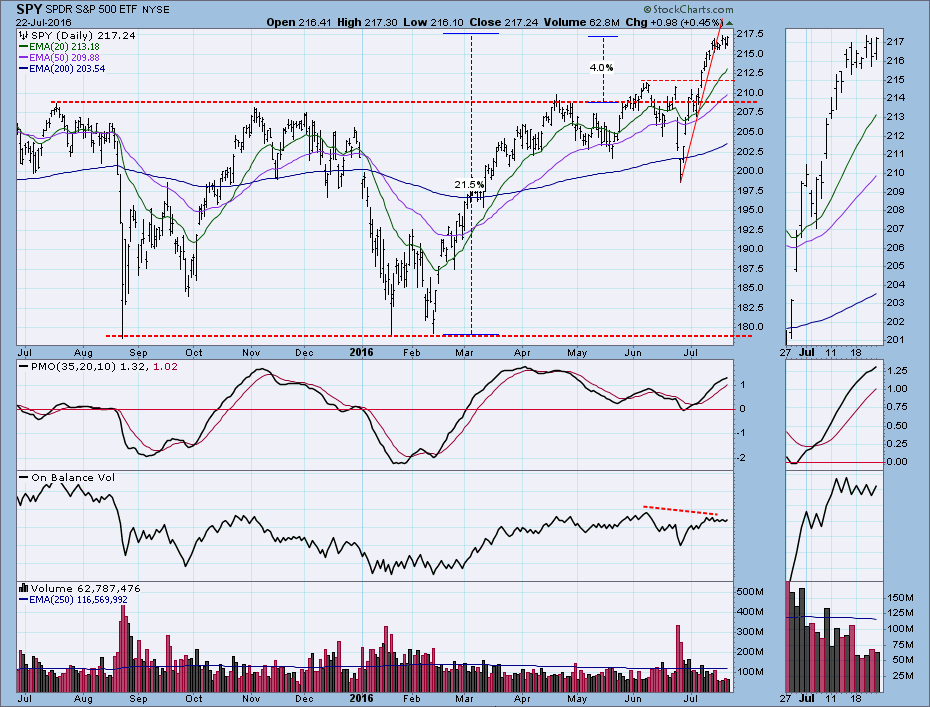Click the 180.0 price axis label
The width and height of the screenshot is (930, 707).
(x=750, y=327)
